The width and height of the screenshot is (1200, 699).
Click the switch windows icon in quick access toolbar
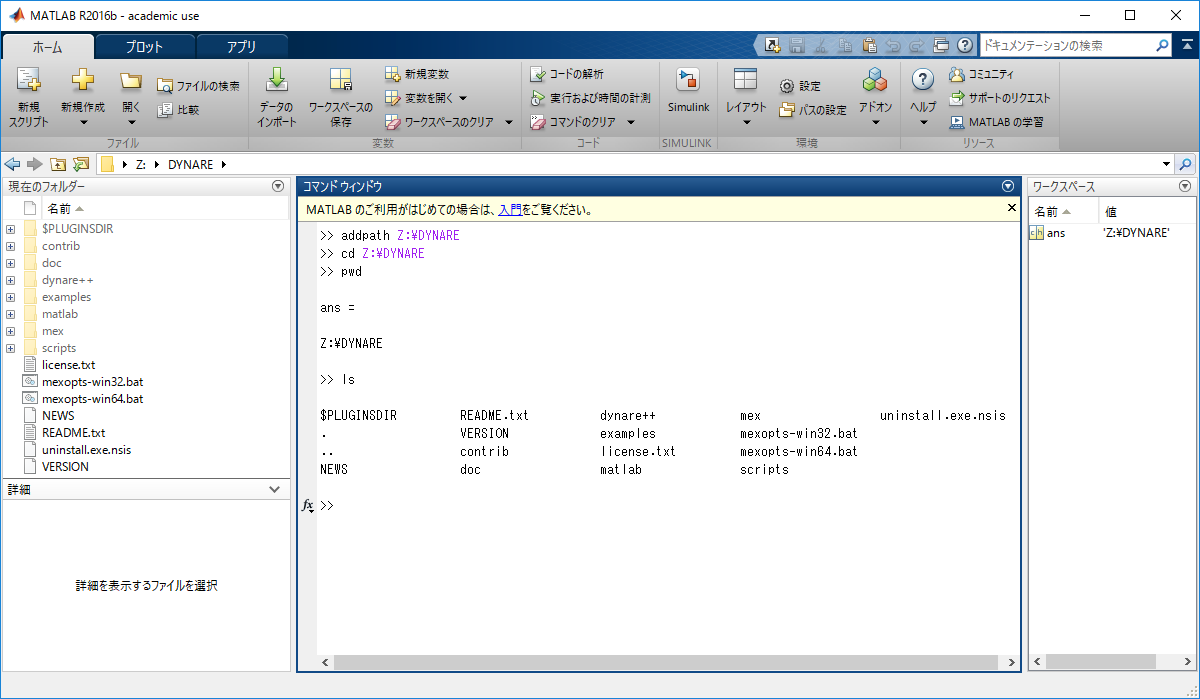tap(941, 45)
